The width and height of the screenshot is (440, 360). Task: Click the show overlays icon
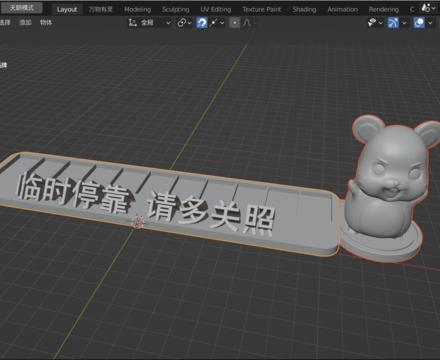pos(419,23)
